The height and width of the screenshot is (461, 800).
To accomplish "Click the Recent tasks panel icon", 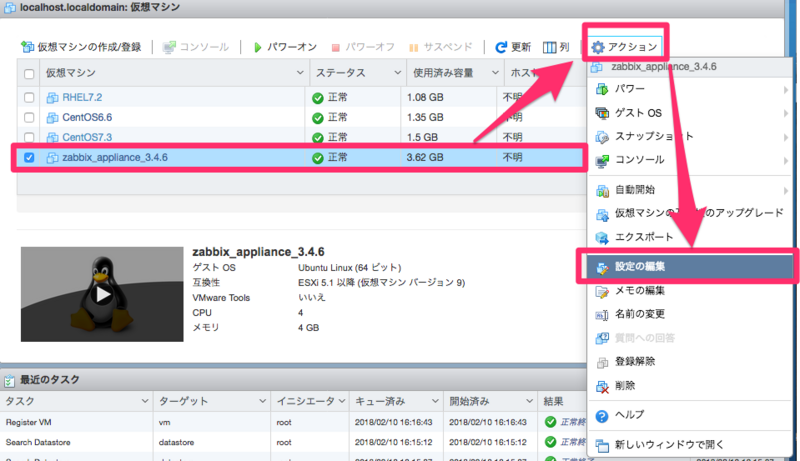I will click(9, 380).
